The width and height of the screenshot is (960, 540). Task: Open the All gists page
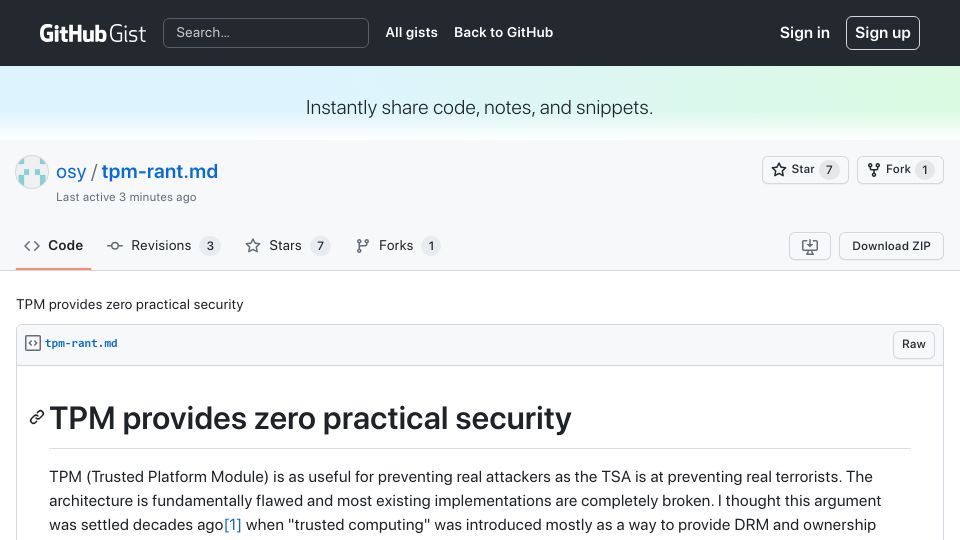(411, 32)
